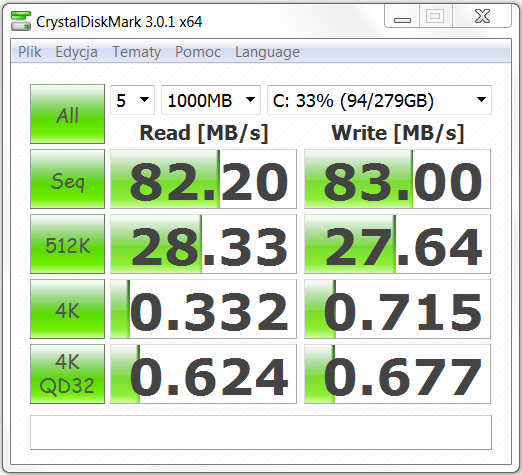Screen dimensions: 522x475
Task: Open the Plik menu
Action: pyautogui.click(x=30, y=52)
